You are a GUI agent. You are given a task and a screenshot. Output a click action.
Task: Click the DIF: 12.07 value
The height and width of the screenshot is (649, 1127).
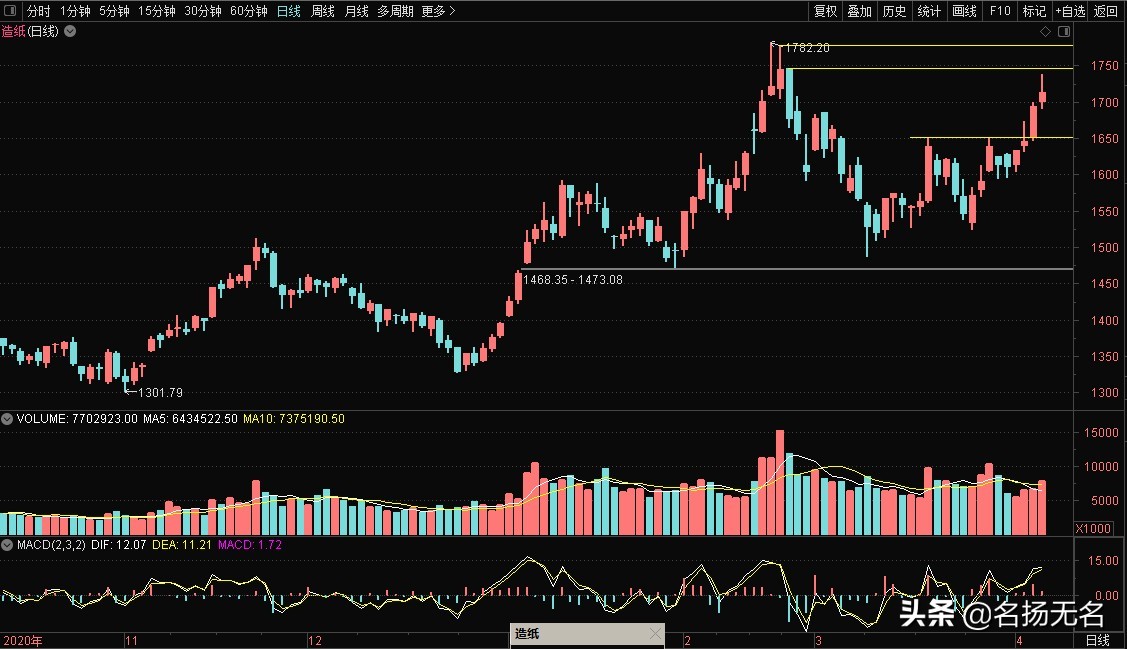119,545
